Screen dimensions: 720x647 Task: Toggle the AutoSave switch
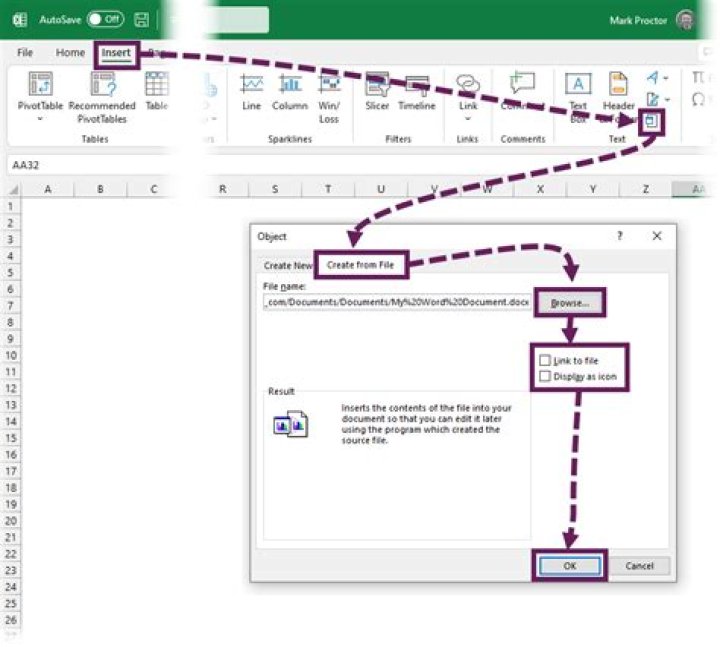point(106,19)
